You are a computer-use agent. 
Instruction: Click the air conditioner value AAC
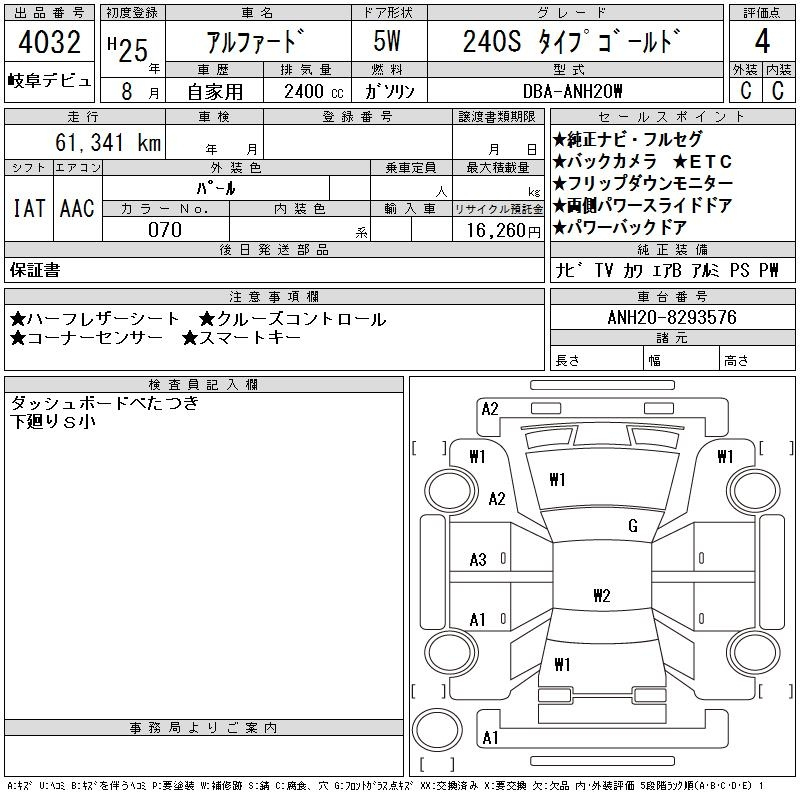[77, 208]
